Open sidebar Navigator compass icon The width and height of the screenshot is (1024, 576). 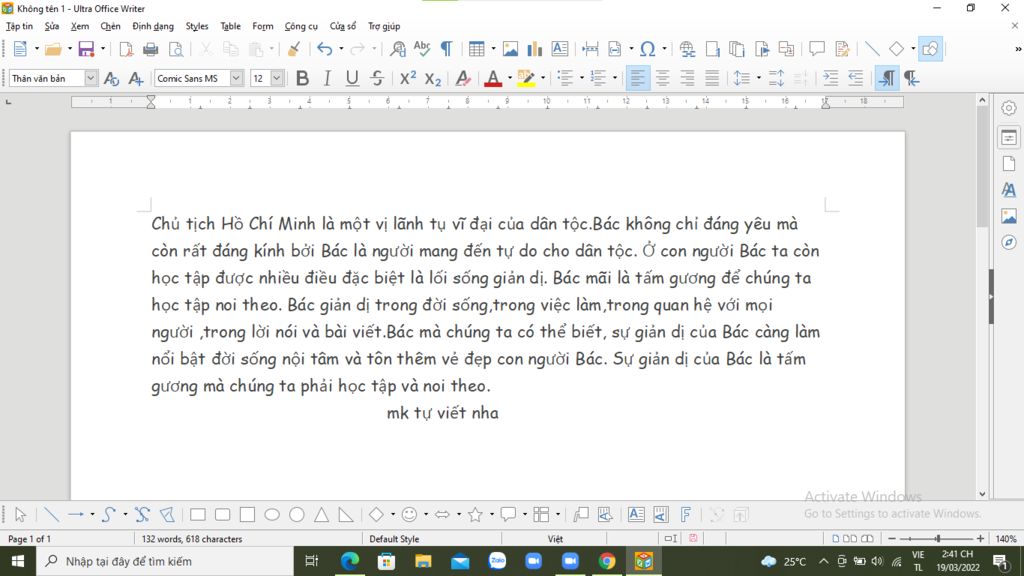[x=1009, y=242]
